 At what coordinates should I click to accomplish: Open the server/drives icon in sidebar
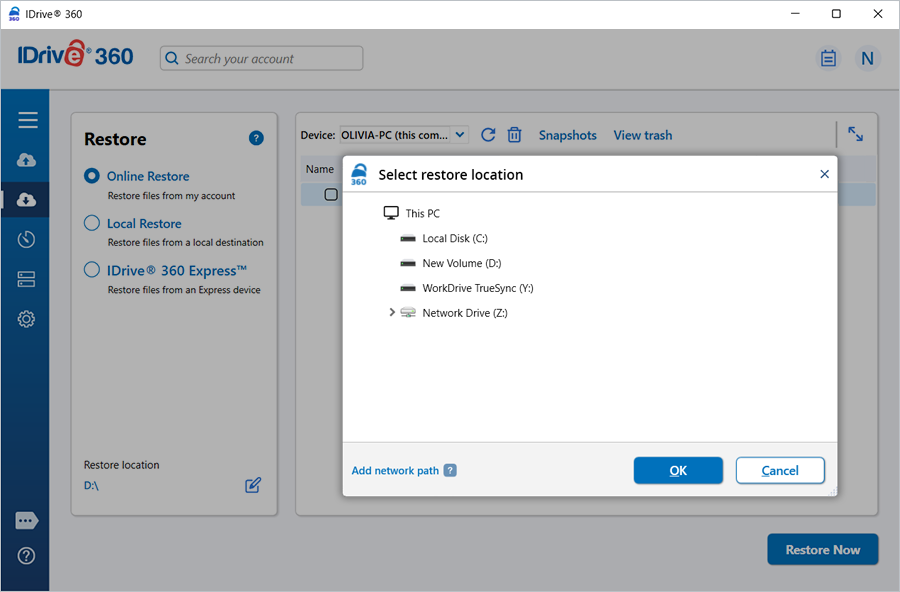tap(27, 279)
